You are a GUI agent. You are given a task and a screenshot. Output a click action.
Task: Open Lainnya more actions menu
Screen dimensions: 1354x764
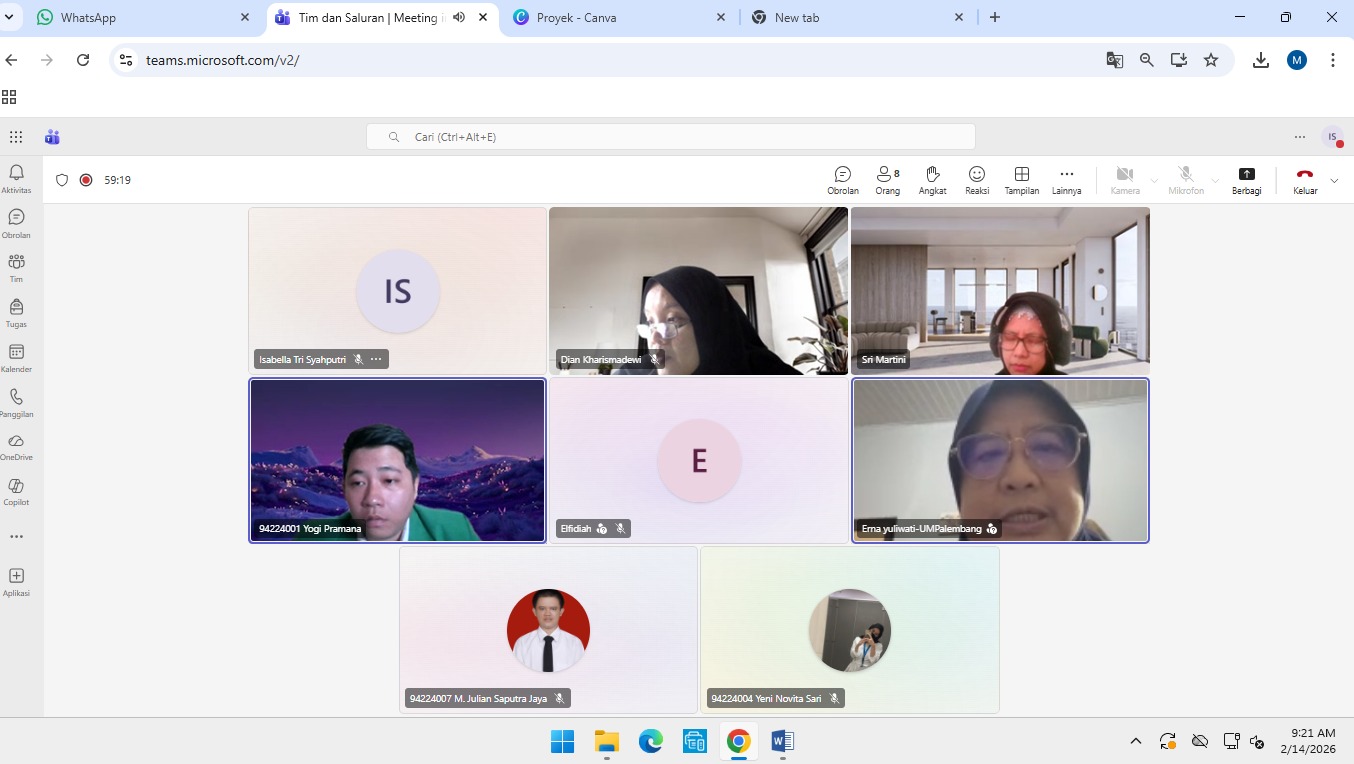point(1066,180)
